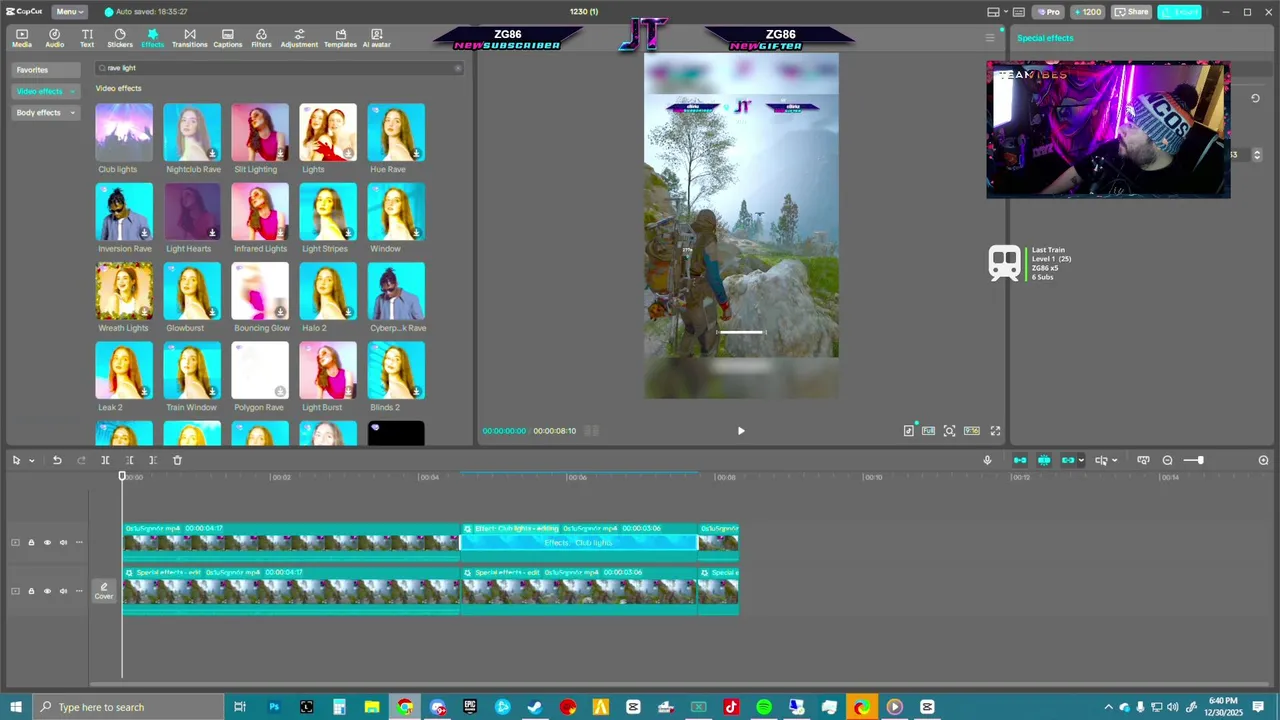Lock the lower main track
The width and height of the screenshot is (1280, 720).
(31, 591)
